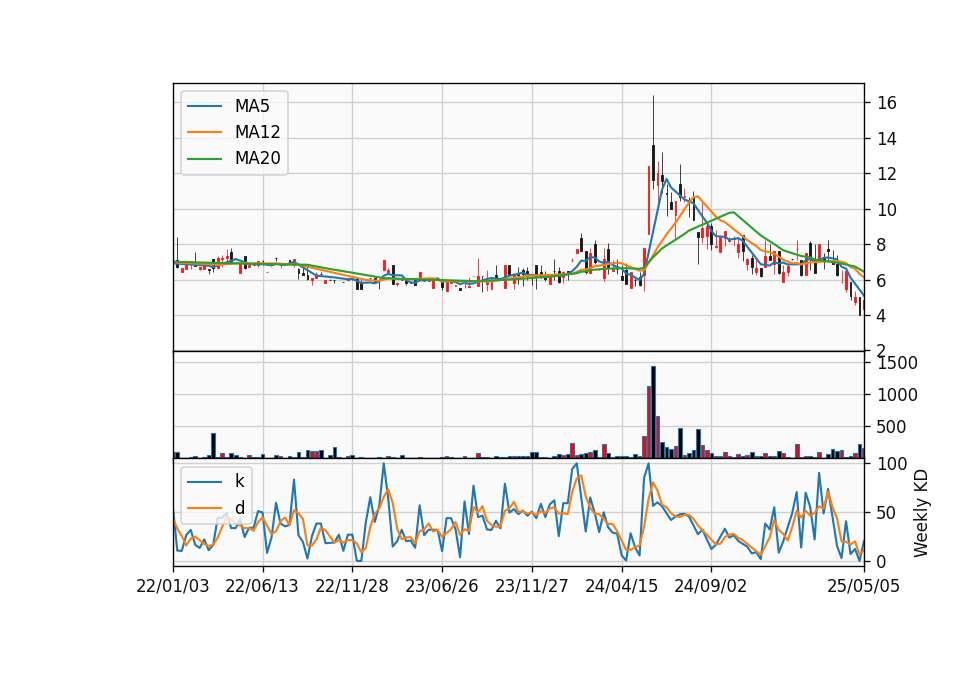
Task: Click the blue k line swatch in legend
Action: (204, 481)
